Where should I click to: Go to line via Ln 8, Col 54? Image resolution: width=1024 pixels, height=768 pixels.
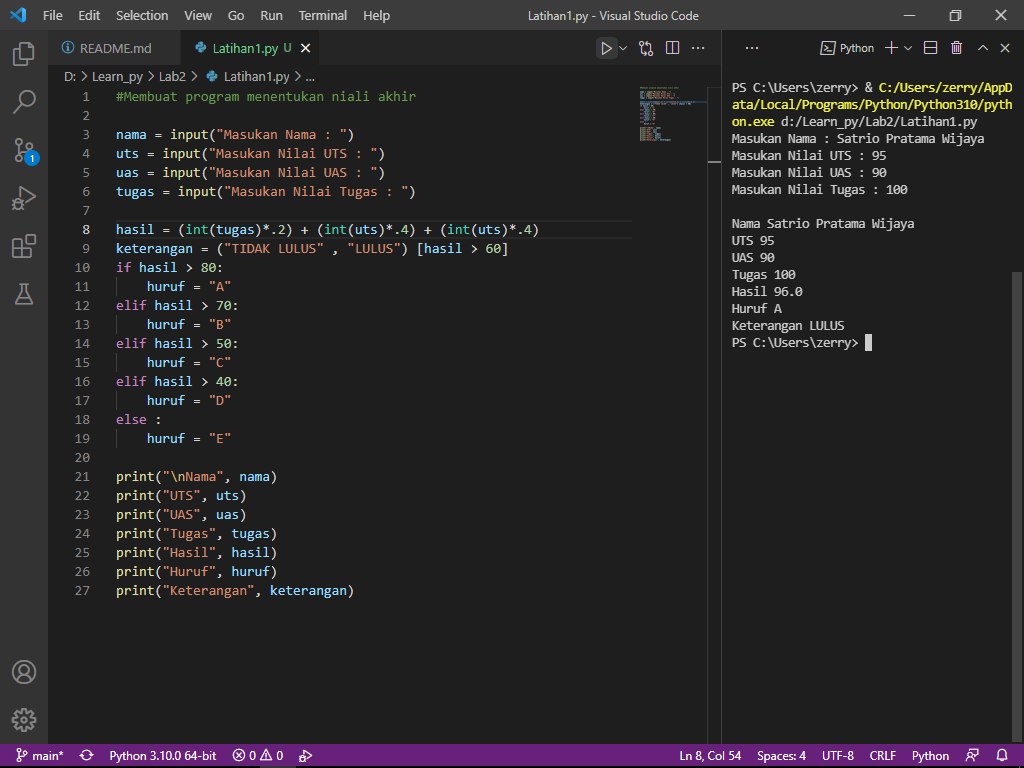(710, 756)
